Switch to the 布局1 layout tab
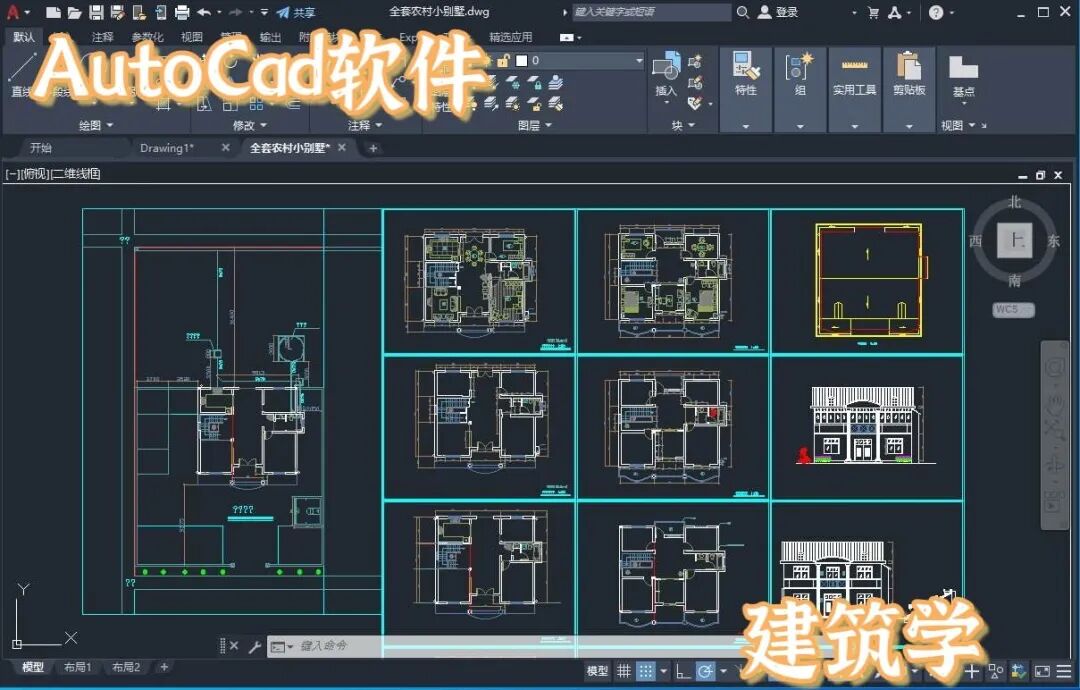The height and width of the screenshot is (690, 1080). tap(77, 667)
